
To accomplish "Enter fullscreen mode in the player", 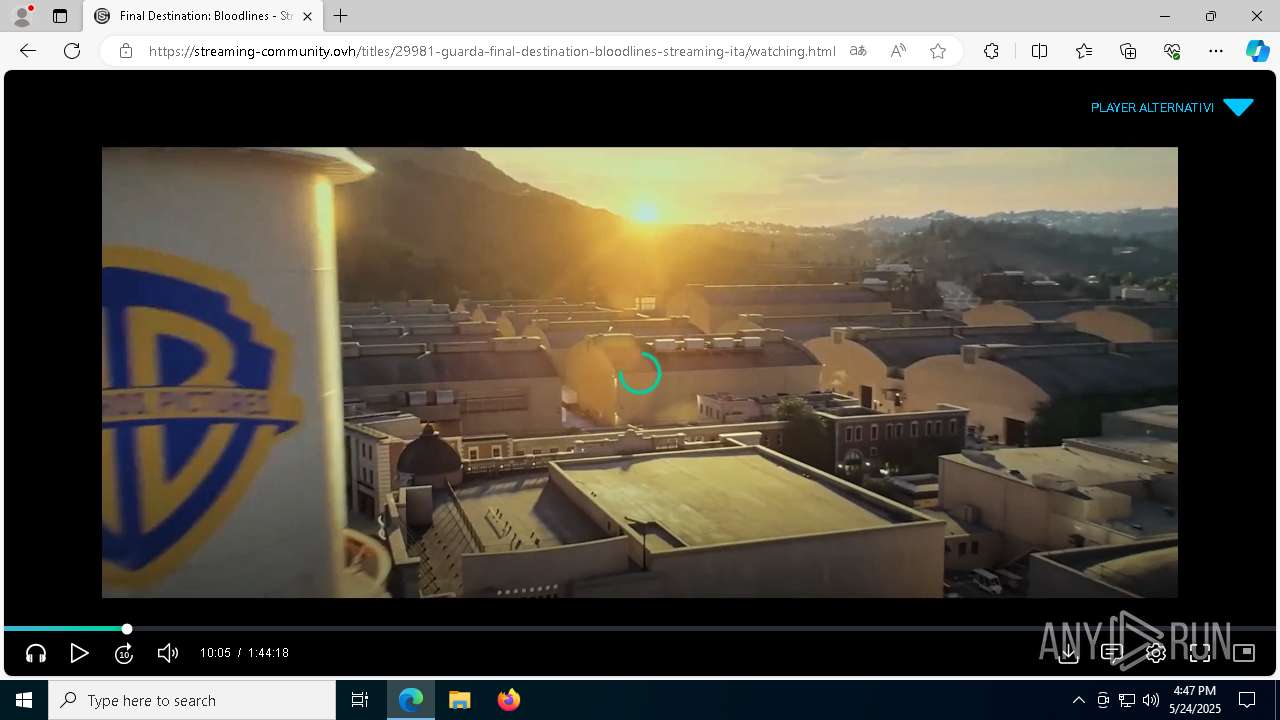I will point(1200,653).
